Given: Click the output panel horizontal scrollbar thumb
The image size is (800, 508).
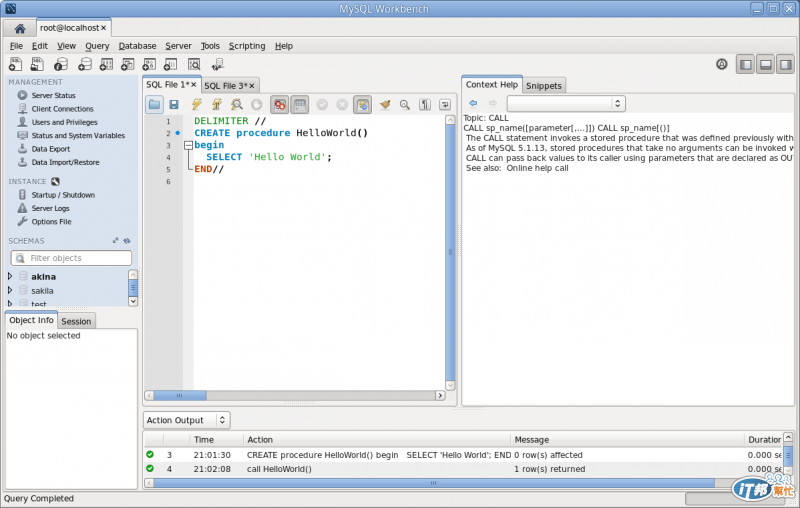Looking at the screenshot, I should coord(434,482).
